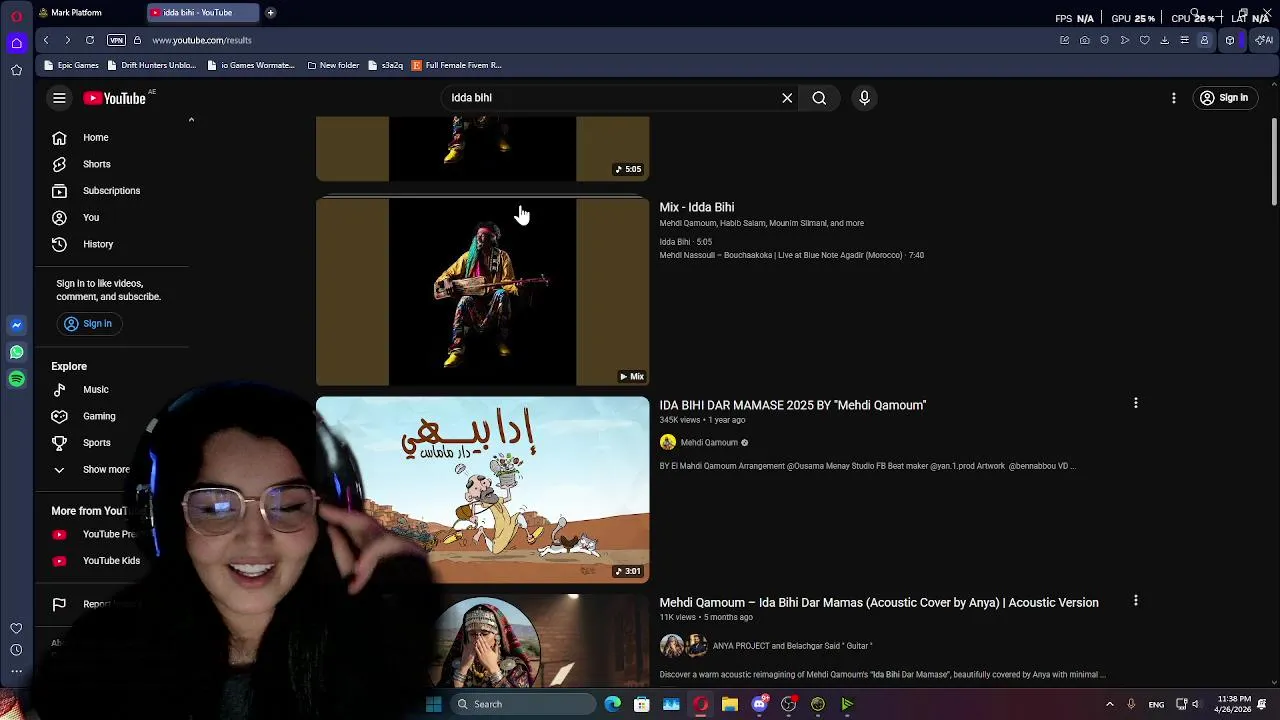This screenshot has height=720, width=1280.
Task: Open Drift Hunters Unblo... bookmark
Action: tap(152, 65)
